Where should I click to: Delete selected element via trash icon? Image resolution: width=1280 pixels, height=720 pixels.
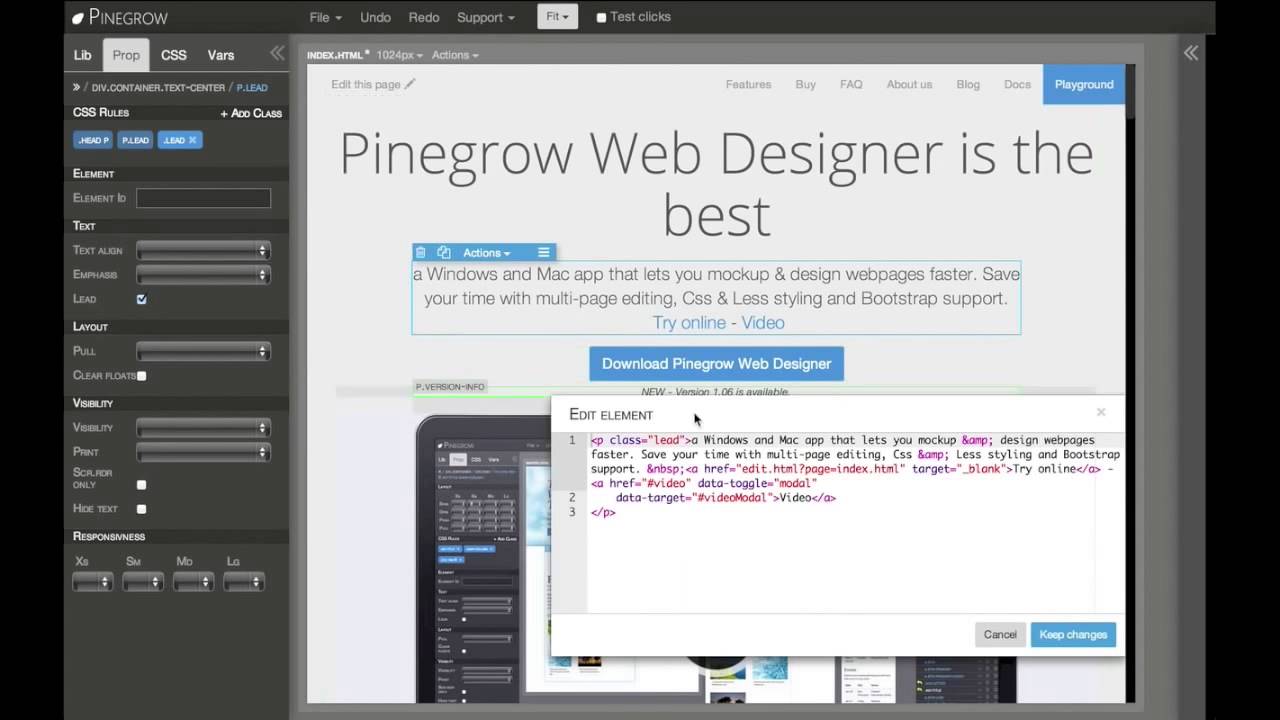click(421, 253)
